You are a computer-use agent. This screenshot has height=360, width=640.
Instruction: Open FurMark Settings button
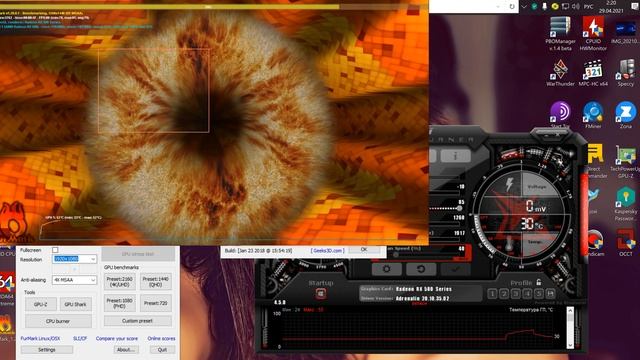point(47,350)
